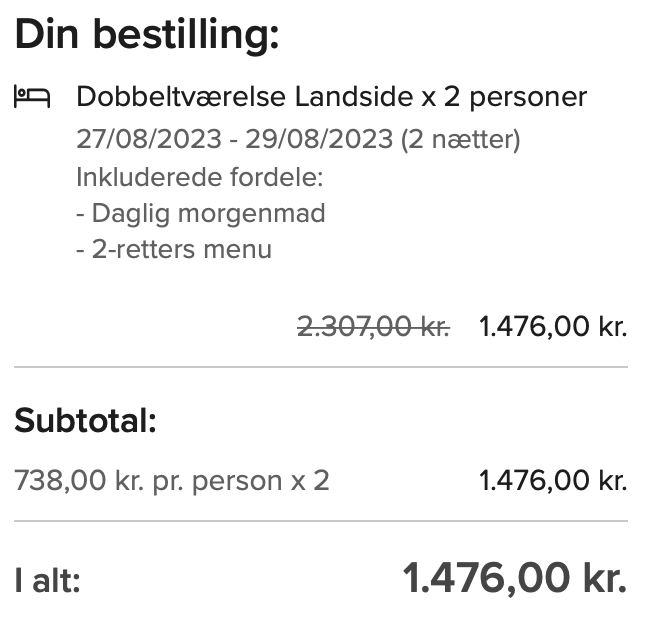Click the divider line above 'I alt:'
646x624 pixels.
321,521
